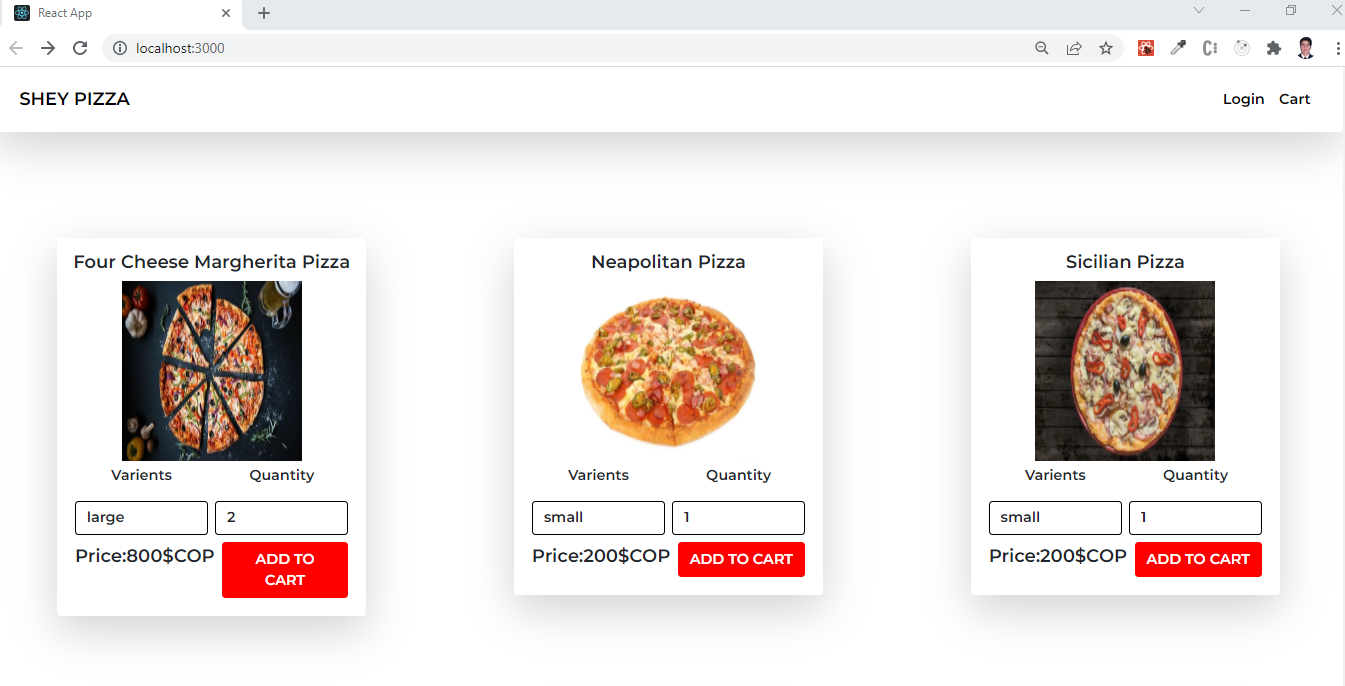Screen dimensions: 1345x686
Task: Open the Login page
Action: click(x=1243, y=98)
